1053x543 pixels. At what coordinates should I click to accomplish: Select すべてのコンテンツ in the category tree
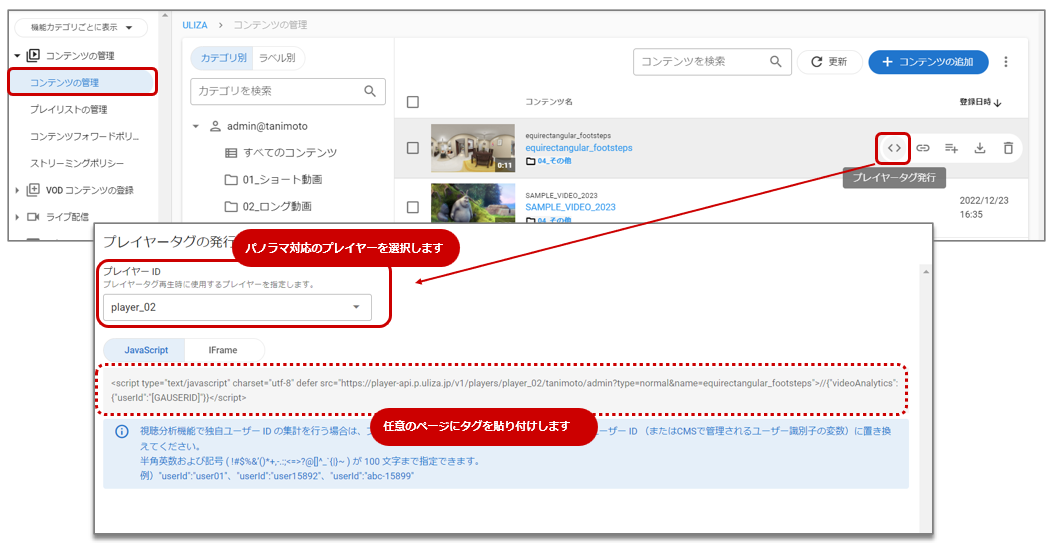[289, 153]
